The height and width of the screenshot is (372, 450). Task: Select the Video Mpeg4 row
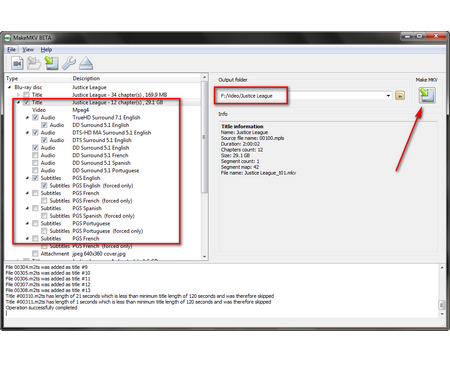click(103, 110)
